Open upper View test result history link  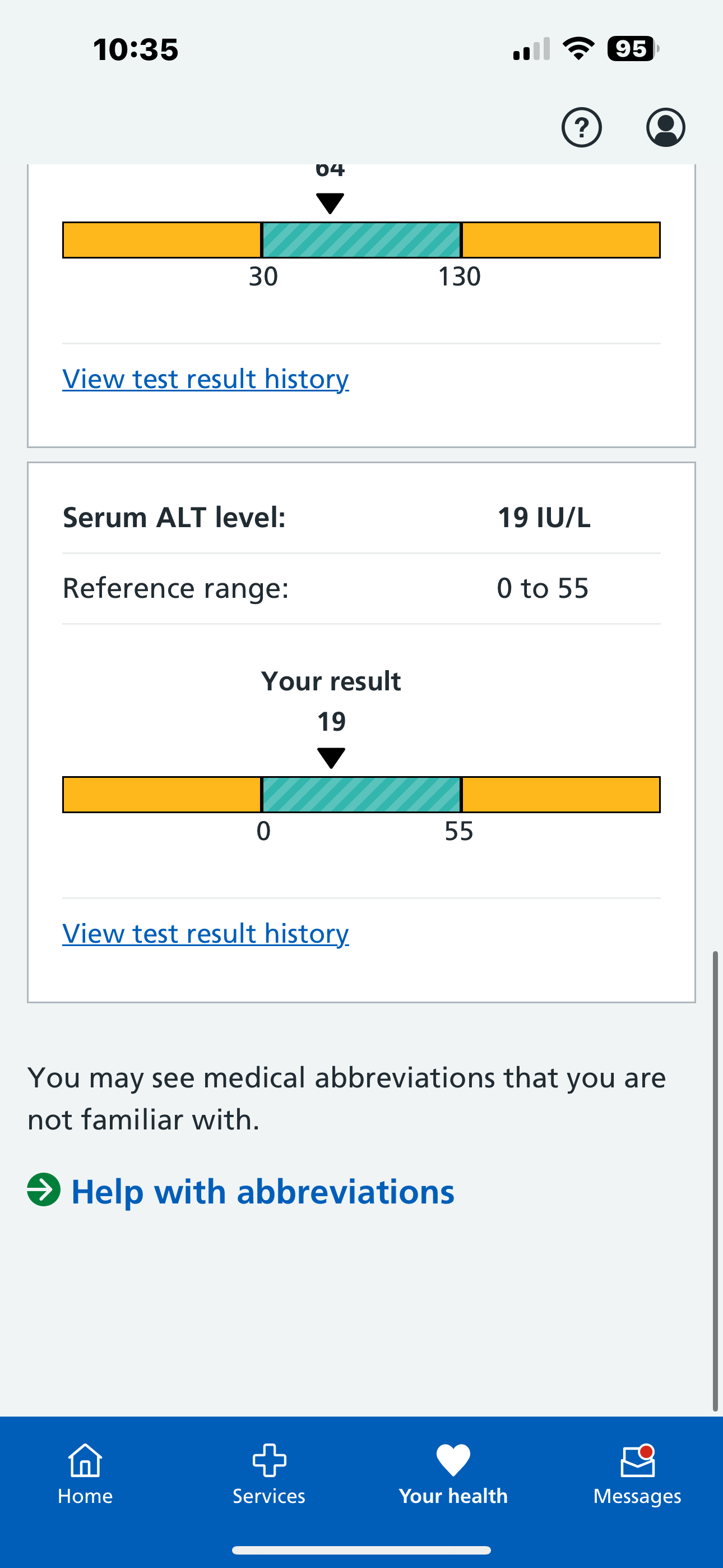pyautogui.click(x=206, y=379)
